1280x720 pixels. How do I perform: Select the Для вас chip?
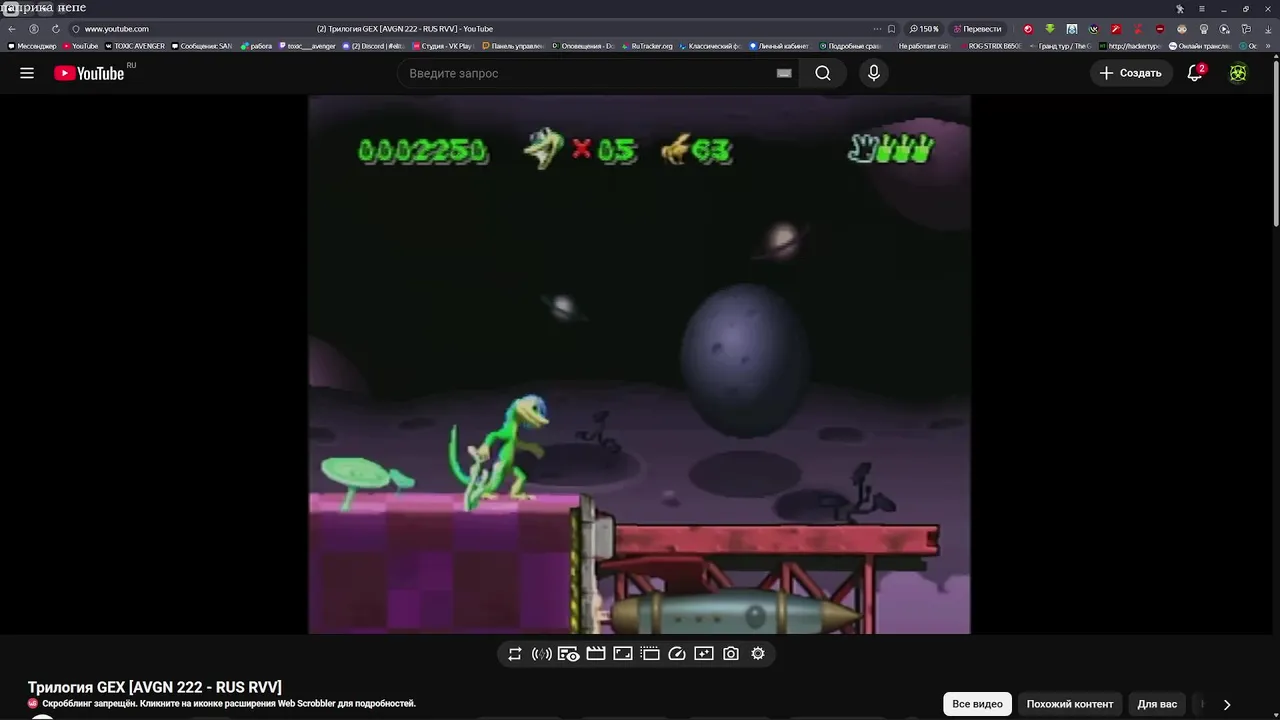(1157, 704)
